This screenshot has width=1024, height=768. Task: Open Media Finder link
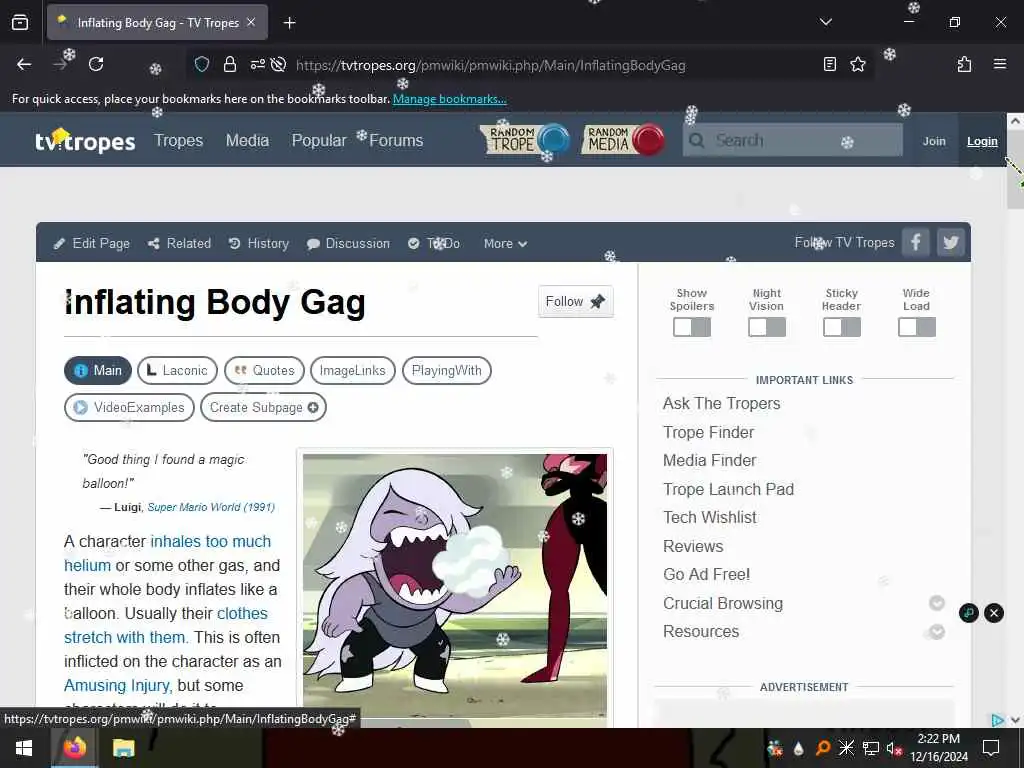coord(709,460)
